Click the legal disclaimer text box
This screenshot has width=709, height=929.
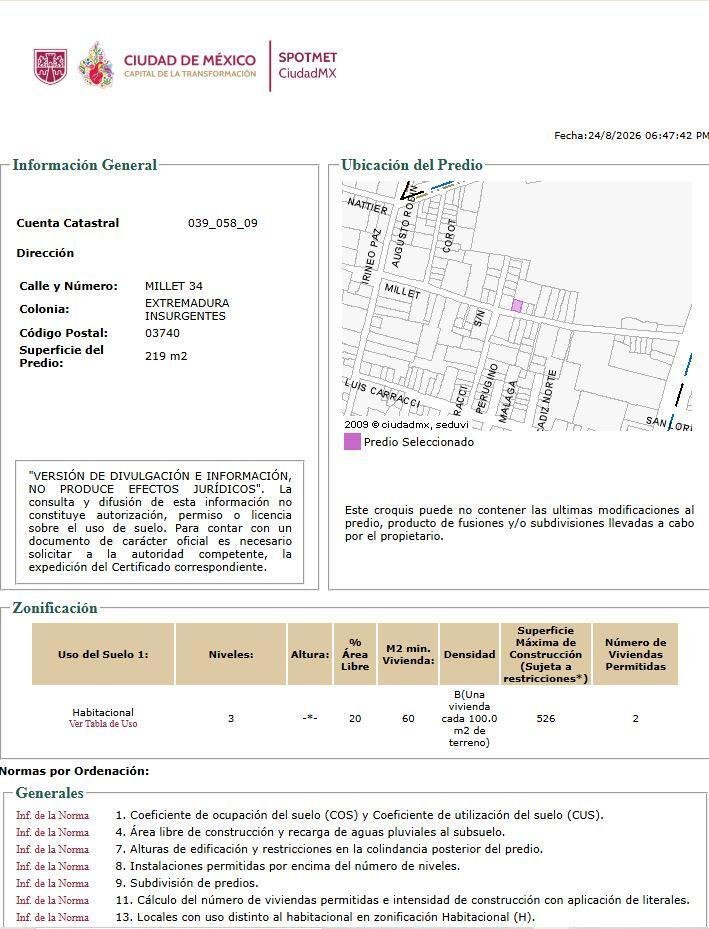click(160, 521)
